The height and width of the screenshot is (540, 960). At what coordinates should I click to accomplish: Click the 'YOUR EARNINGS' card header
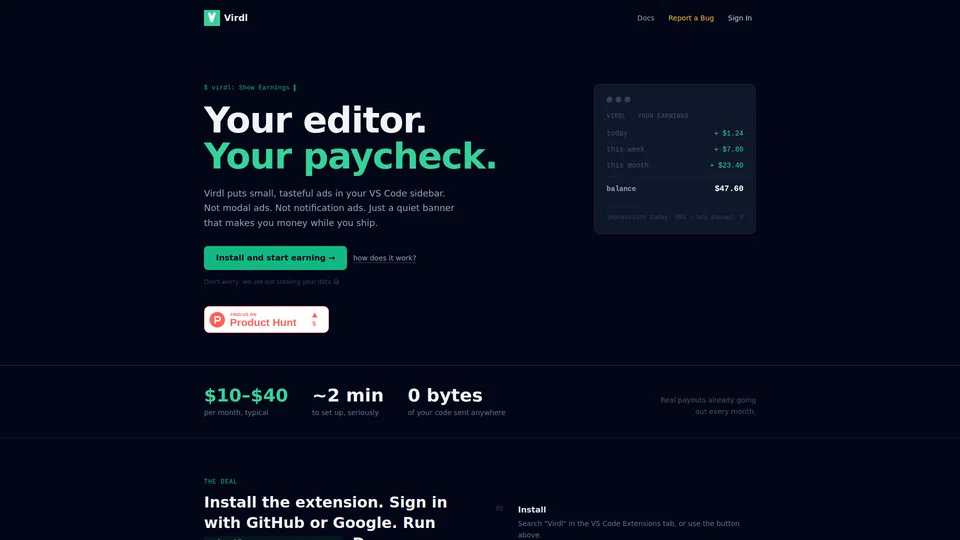click(662, 116)
